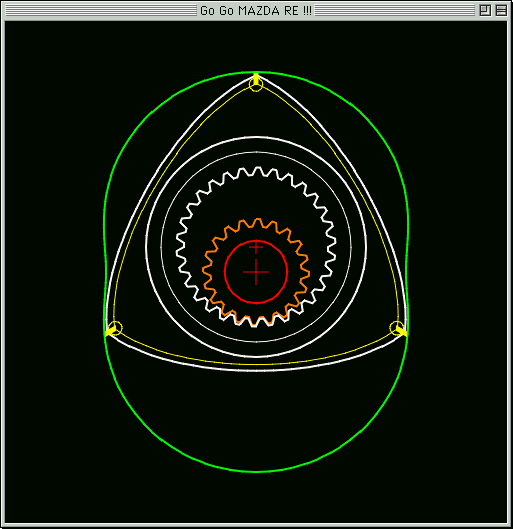
Task: Click the 'Go Go MAZDA RE !!!' title
Action: 256,11
